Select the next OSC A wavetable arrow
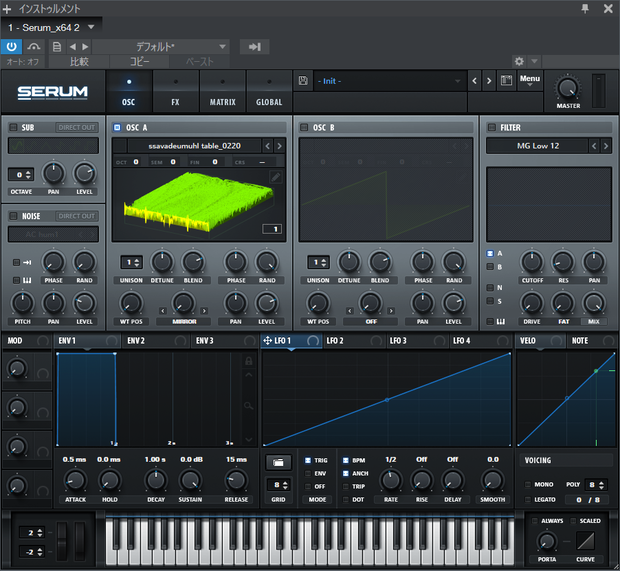 click(x=280, y=146)
